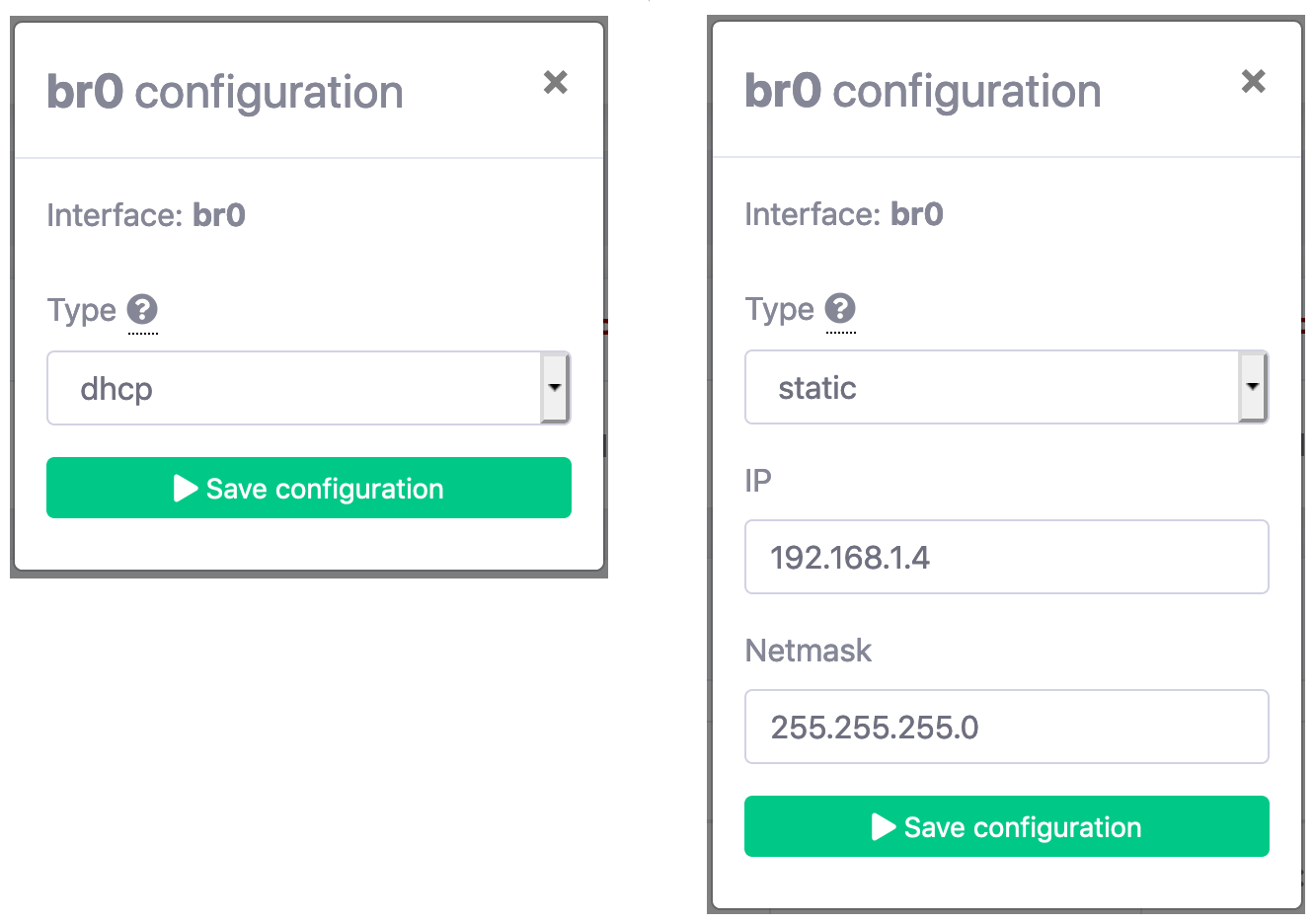Save configuration in the dhcp dialog

coord(309,488)
